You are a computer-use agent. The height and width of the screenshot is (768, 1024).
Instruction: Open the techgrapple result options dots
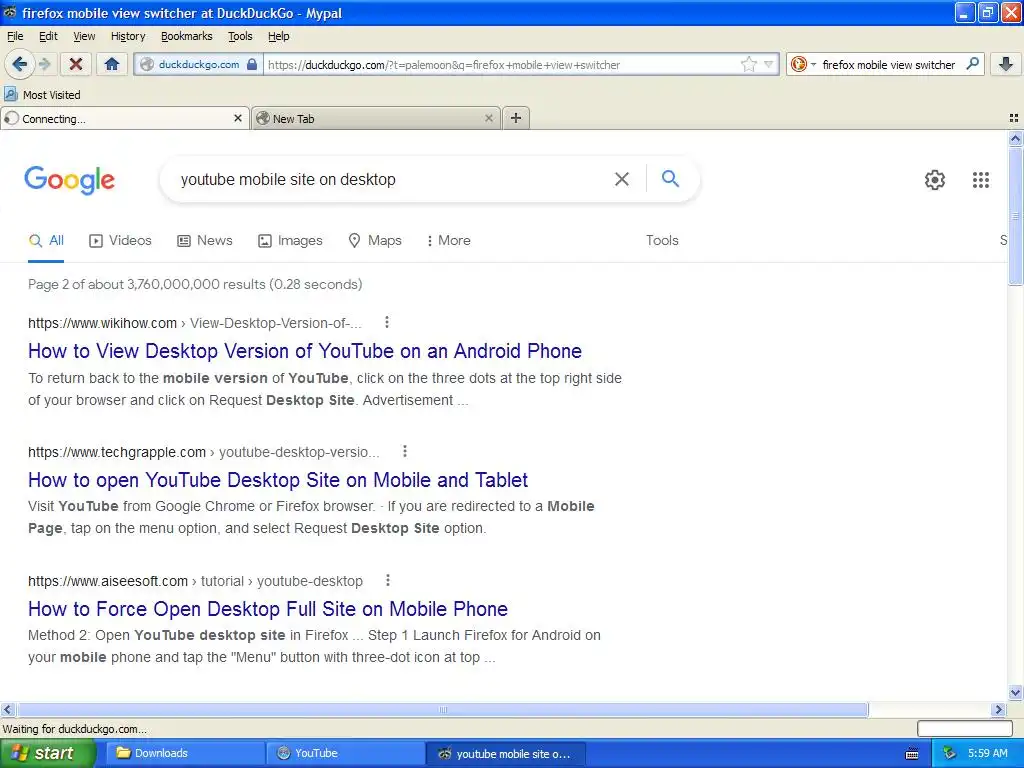(x=405, y=451)
